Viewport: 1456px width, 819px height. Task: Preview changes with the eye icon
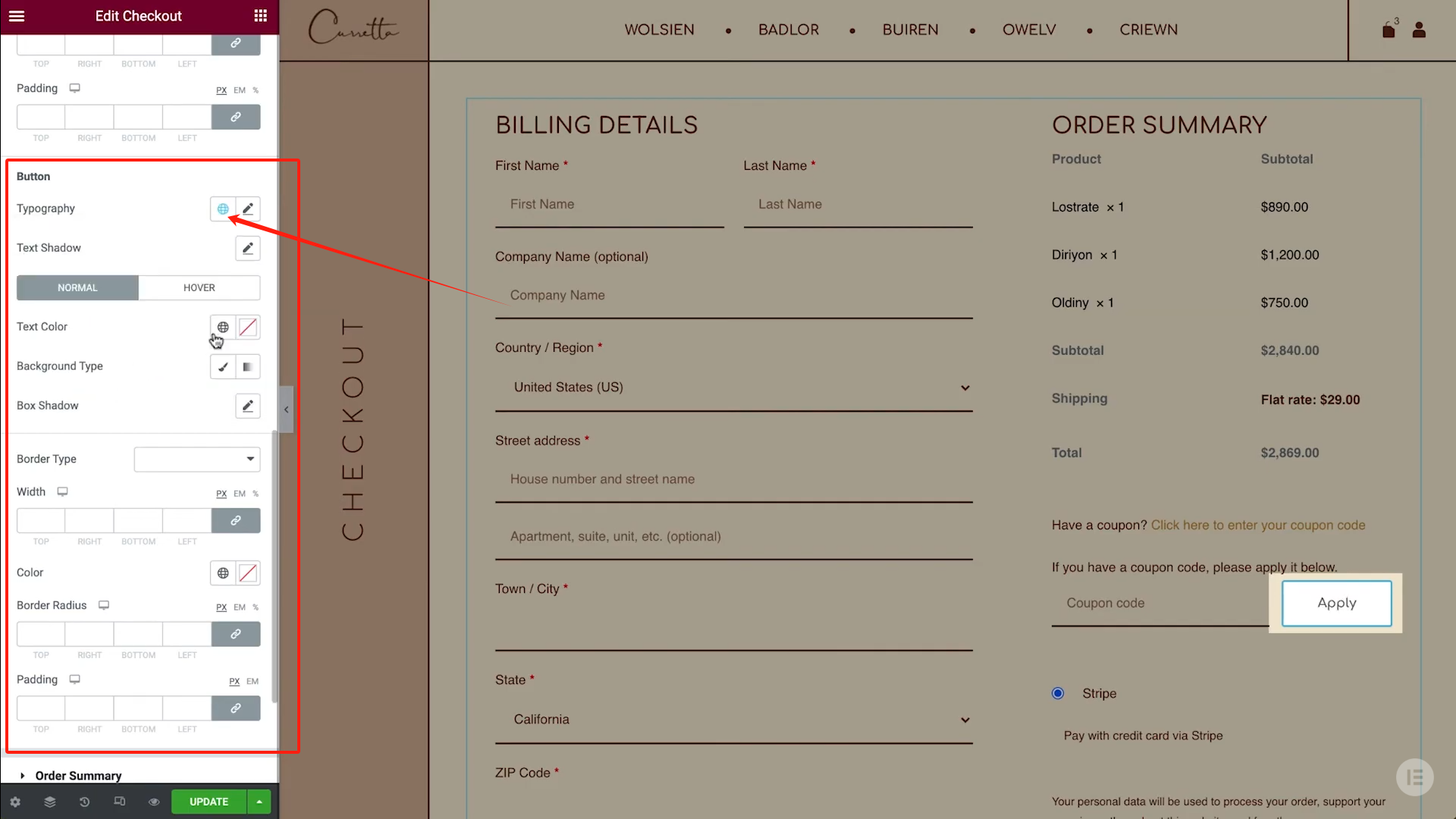click(x=154, y=802)
